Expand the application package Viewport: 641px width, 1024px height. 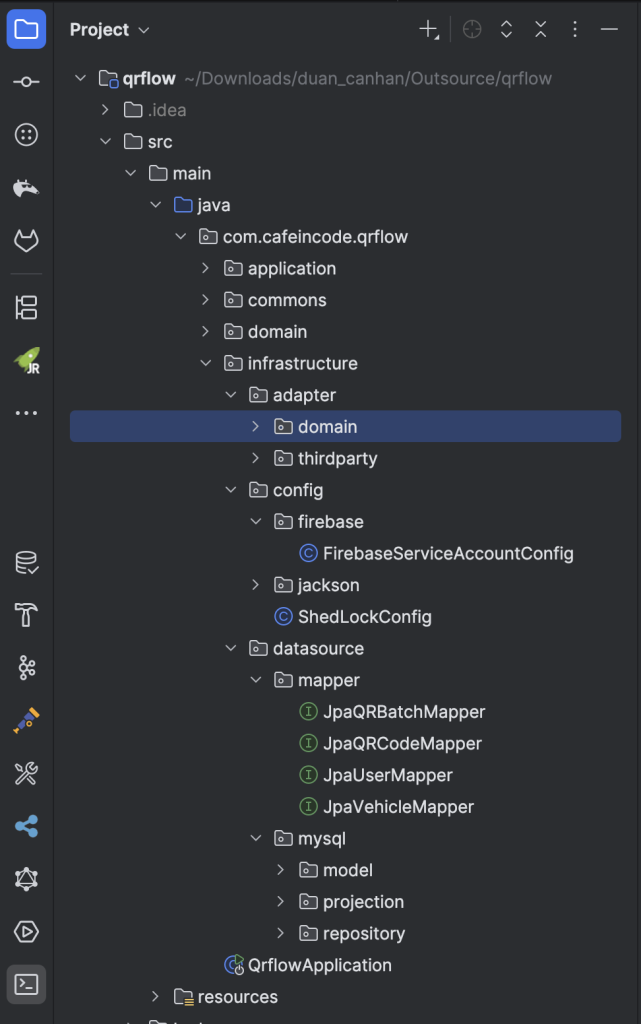tap(206, 269)
